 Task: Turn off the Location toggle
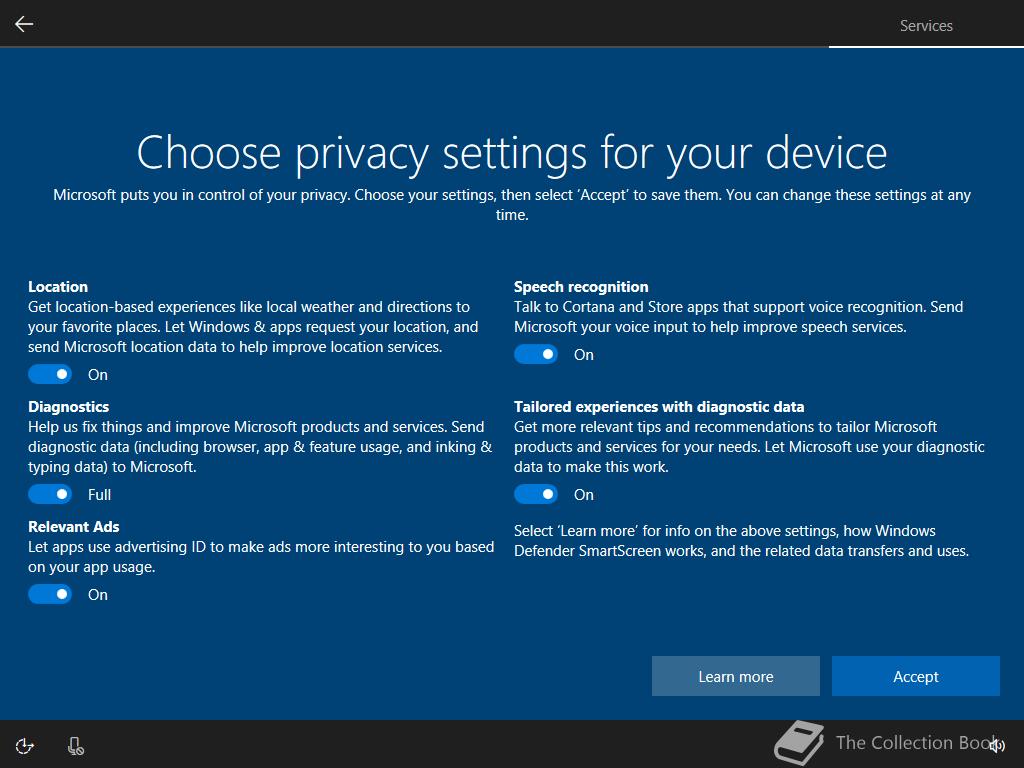50,374
